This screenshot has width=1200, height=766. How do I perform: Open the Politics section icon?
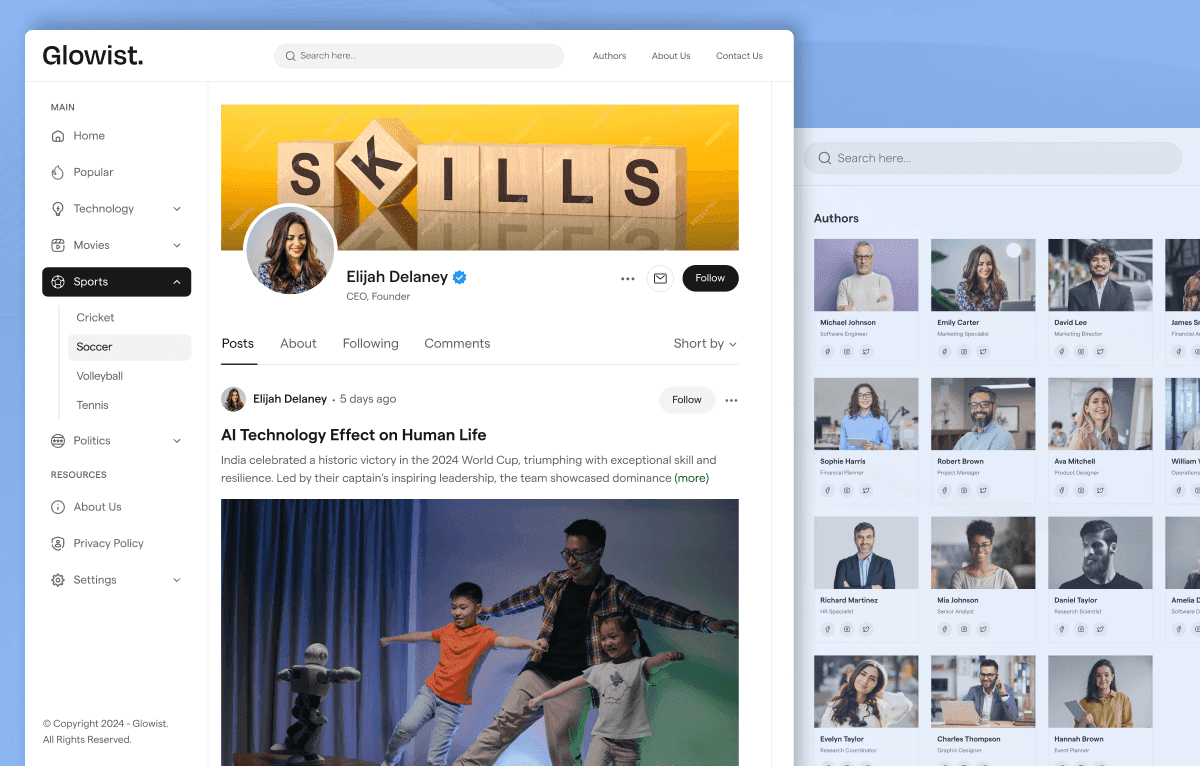click(60, 440)
